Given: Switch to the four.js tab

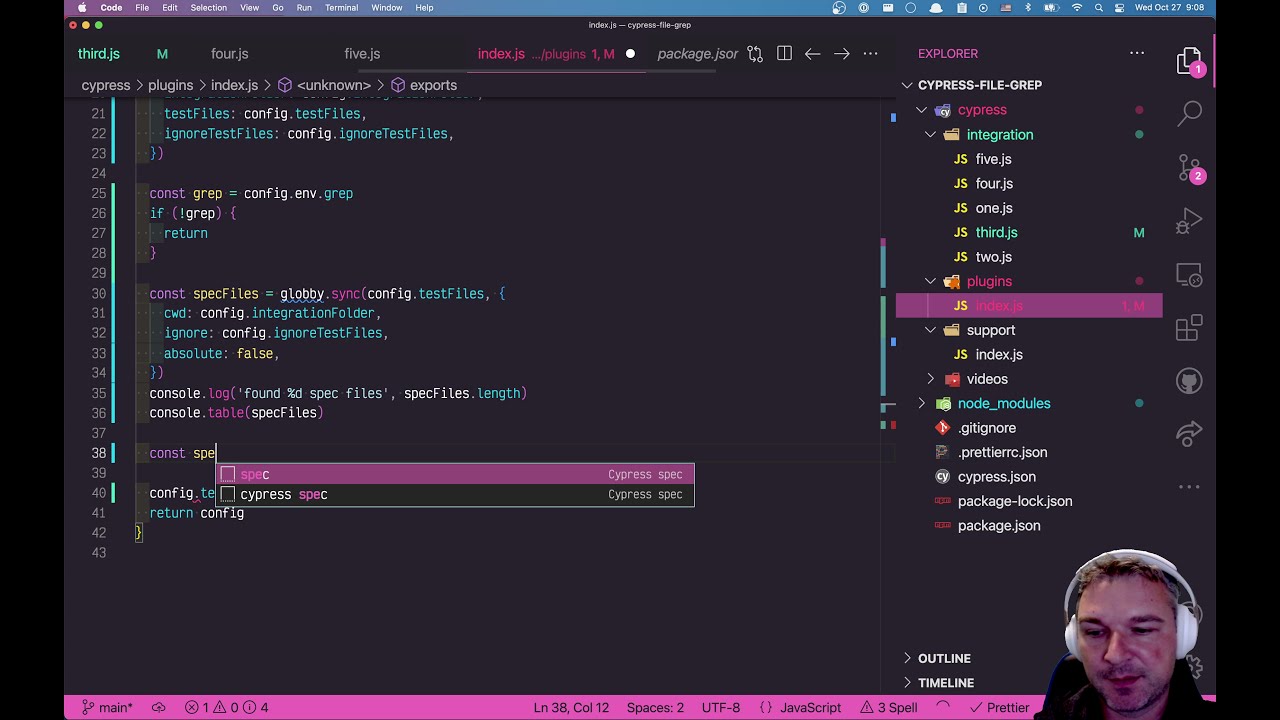Looking at the screenshot, I should pyautogui.click(x=229, y=54).
